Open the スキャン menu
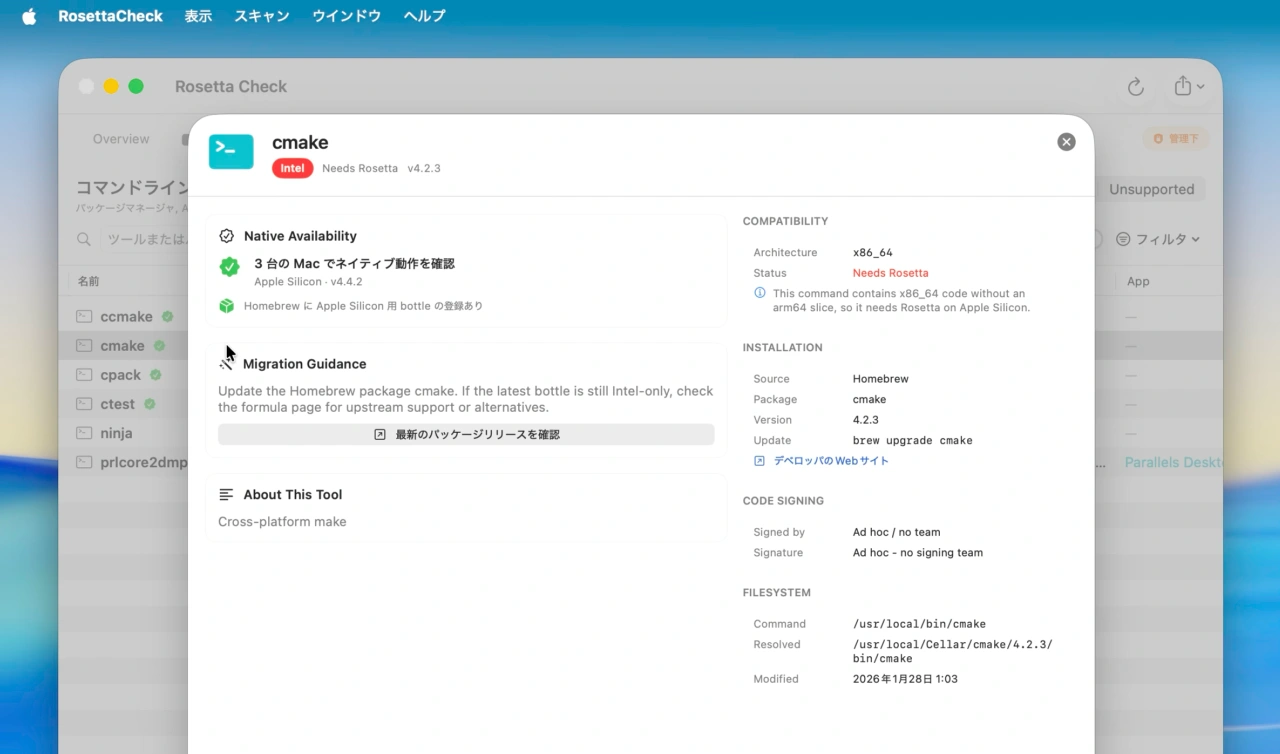 pos(262,16)
